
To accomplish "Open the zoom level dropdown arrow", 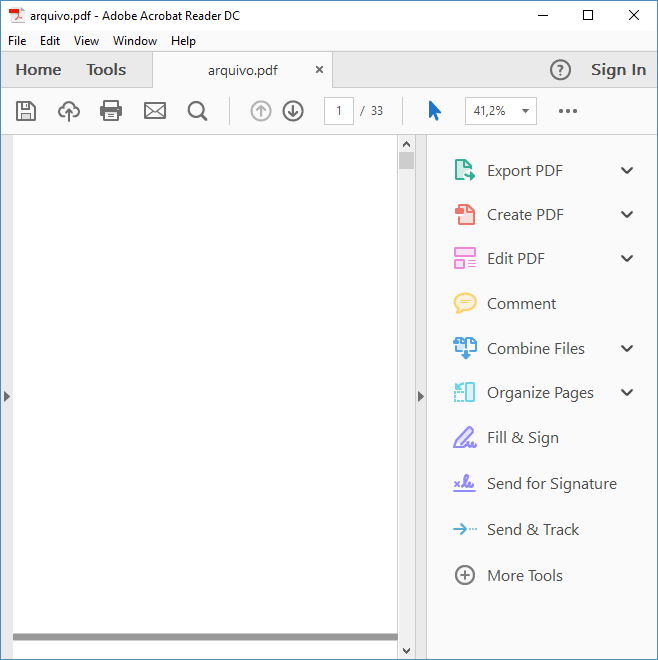I will [525, 111].
